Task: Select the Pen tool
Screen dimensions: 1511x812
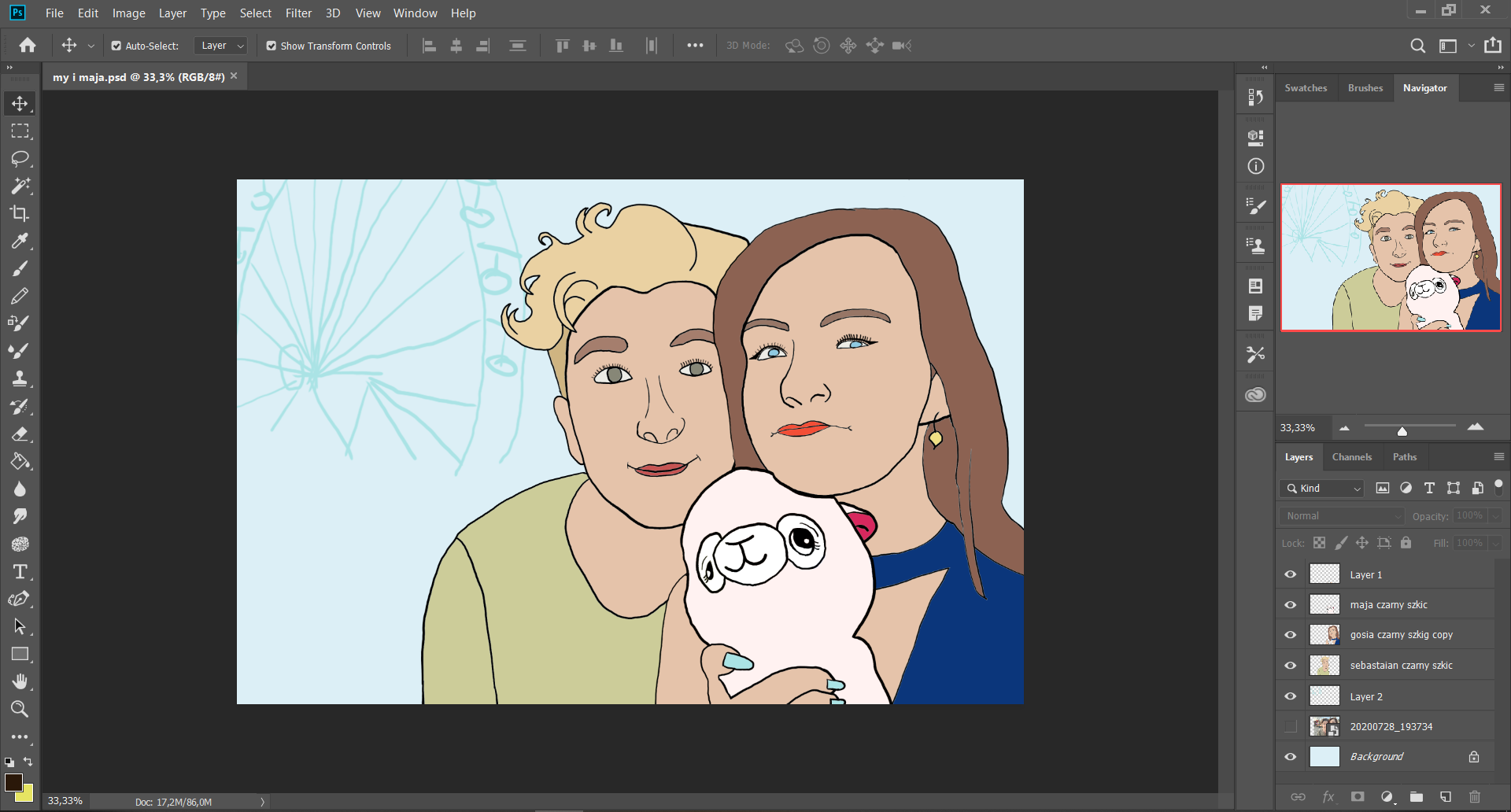Action: [20, 599]
